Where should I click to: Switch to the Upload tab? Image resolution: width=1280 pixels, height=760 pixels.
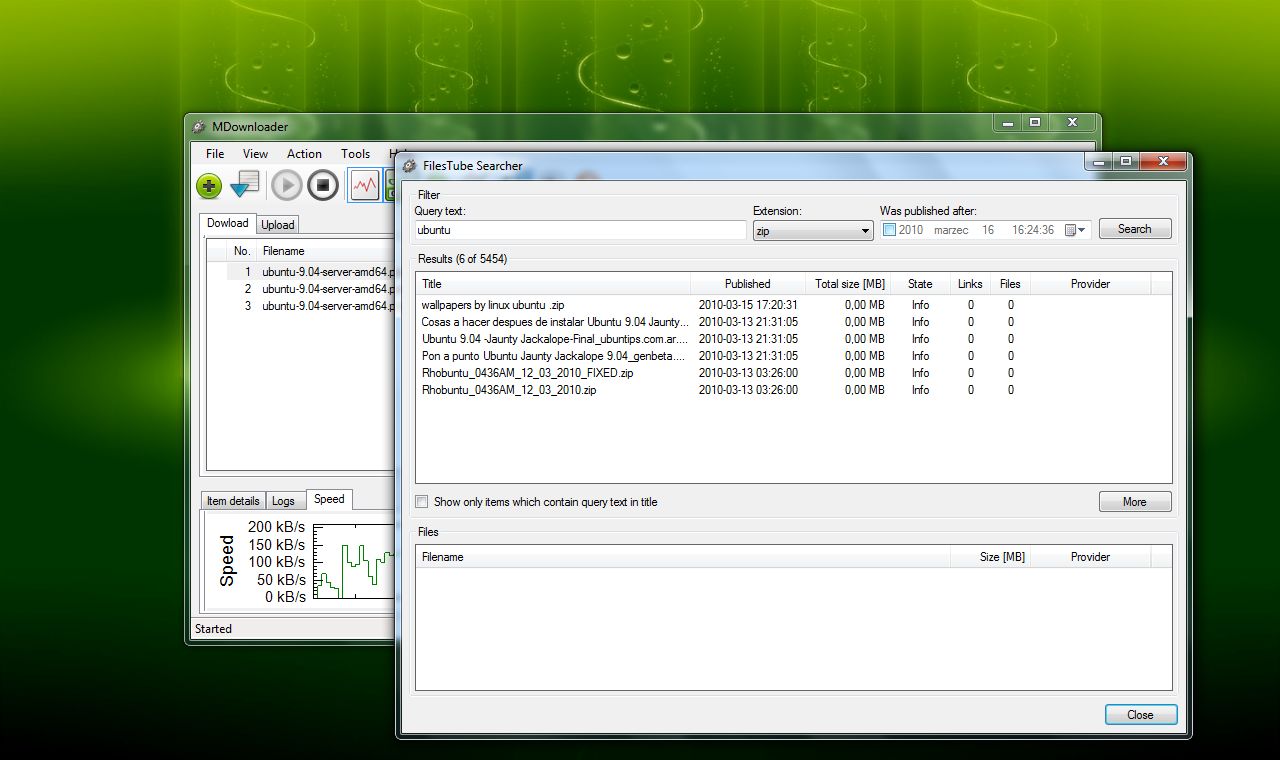pos(278,225)
